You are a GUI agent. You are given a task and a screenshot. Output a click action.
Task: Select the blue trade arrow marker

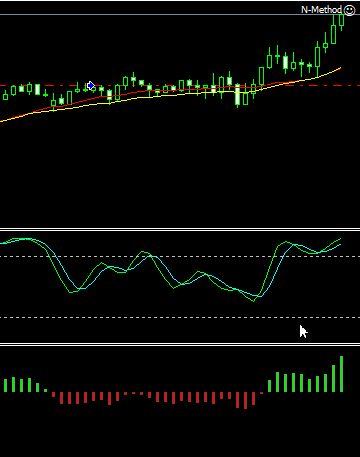91,86
